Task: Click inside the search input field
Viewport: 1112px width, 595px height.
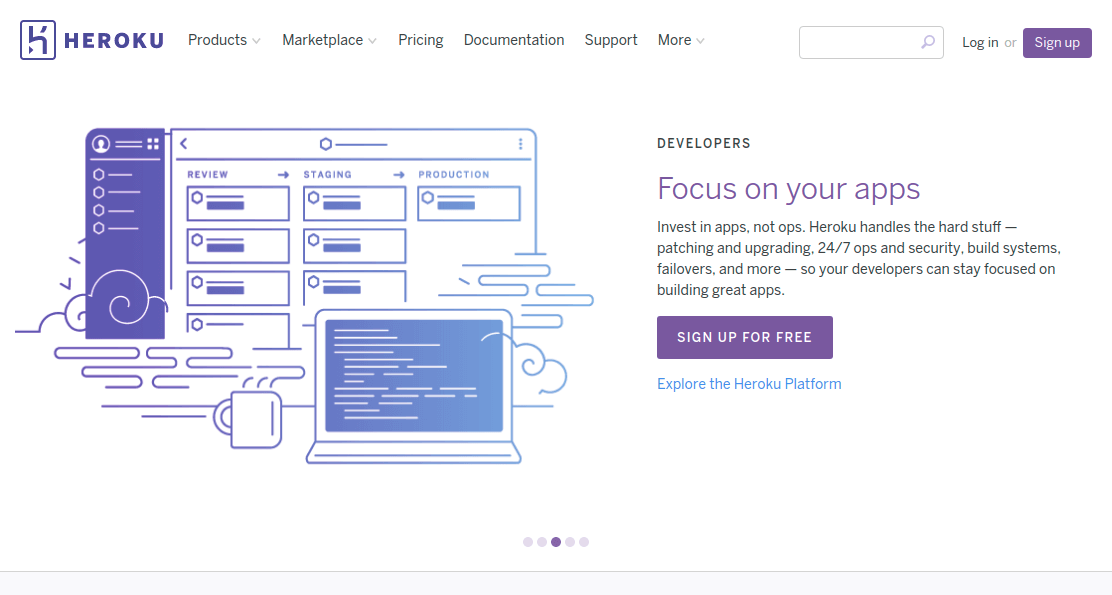Action: [860, 42]
